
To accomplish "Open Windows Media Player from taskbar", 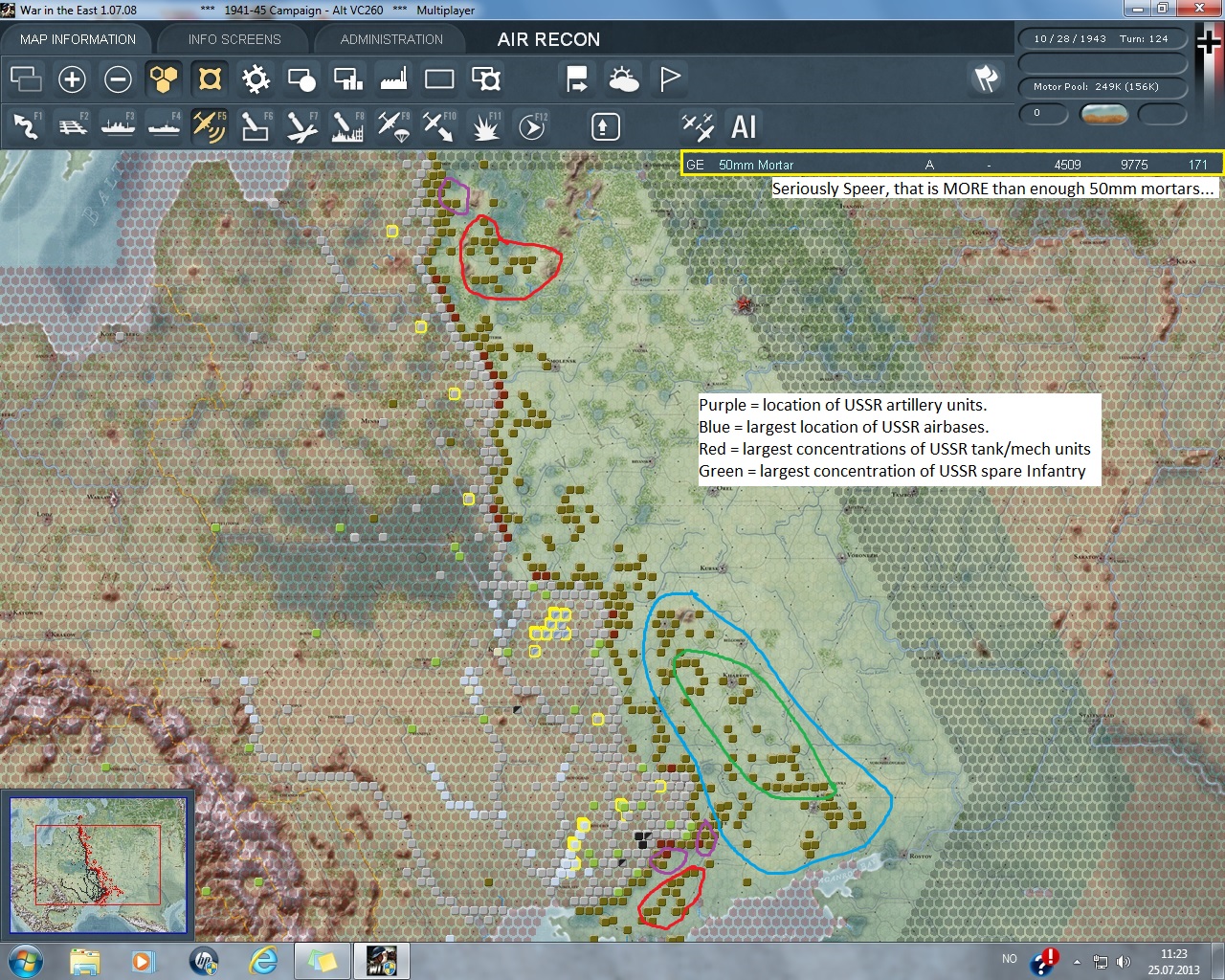I will coord(144,961).
